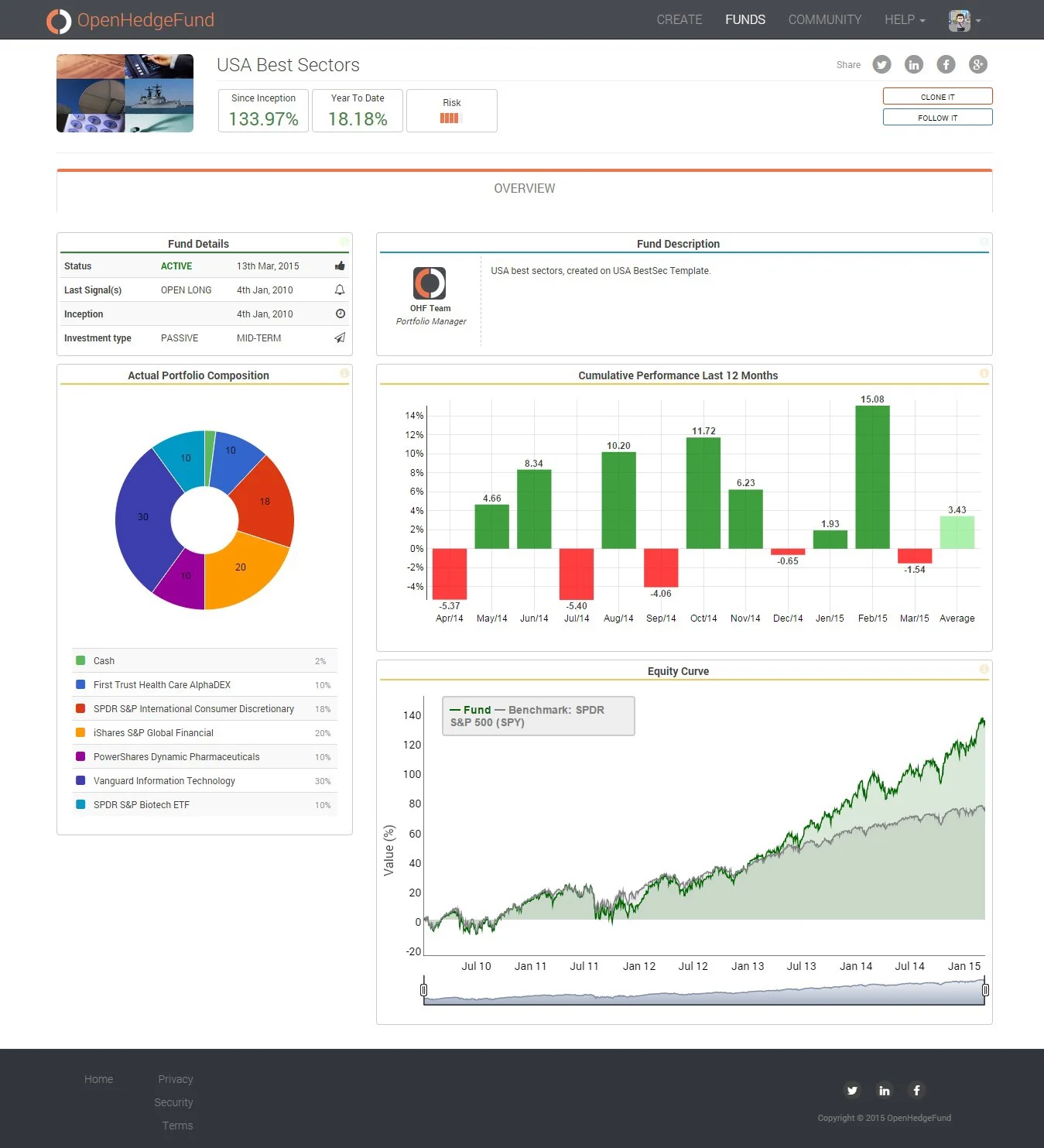Screen dimensions: 1044x1148
Task: Click Feb/15 bar showing 15.08
Action: click(872, 477)
